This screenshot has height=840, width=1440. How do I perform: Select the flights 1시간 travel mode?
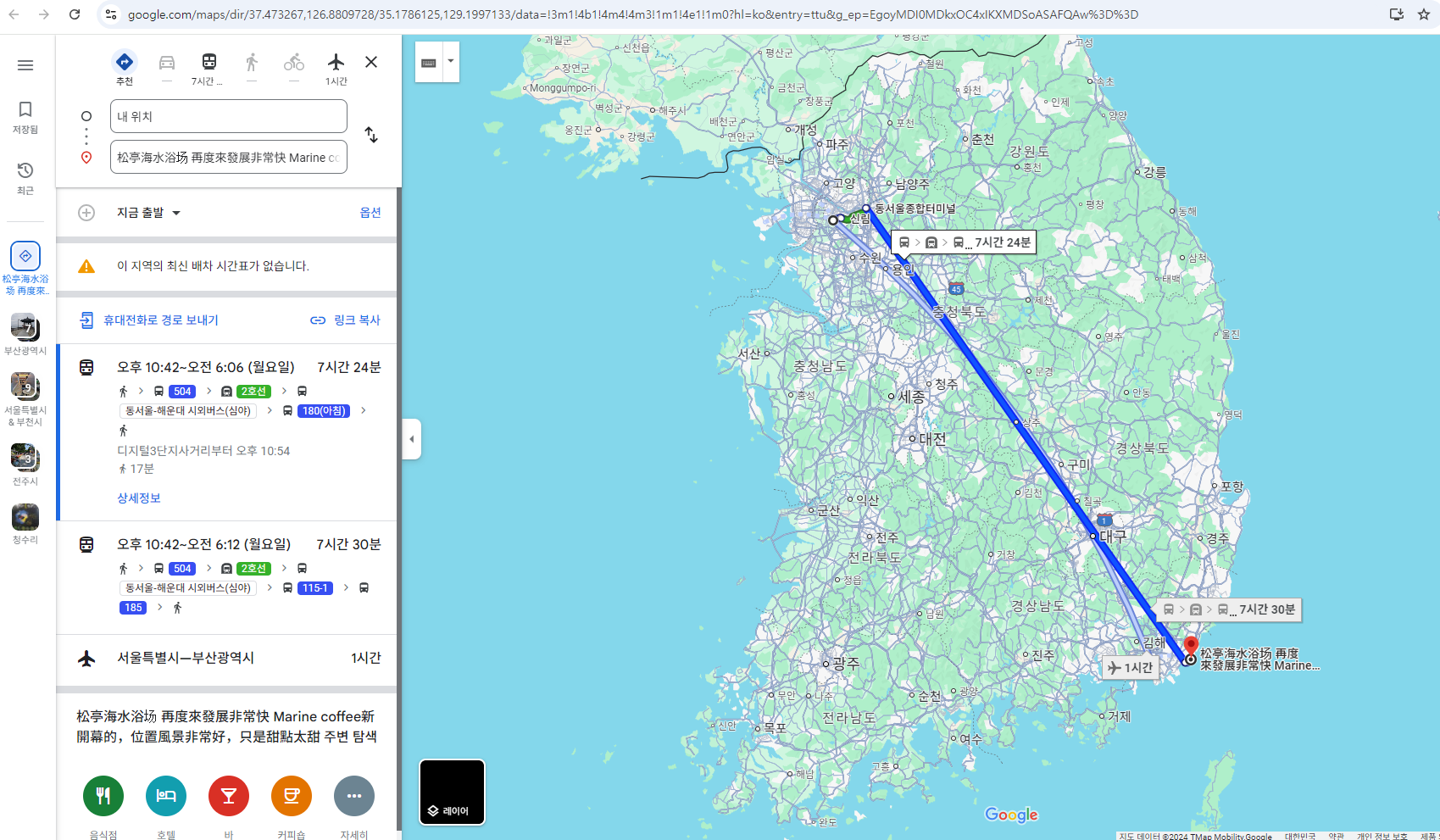coord(336,68)
